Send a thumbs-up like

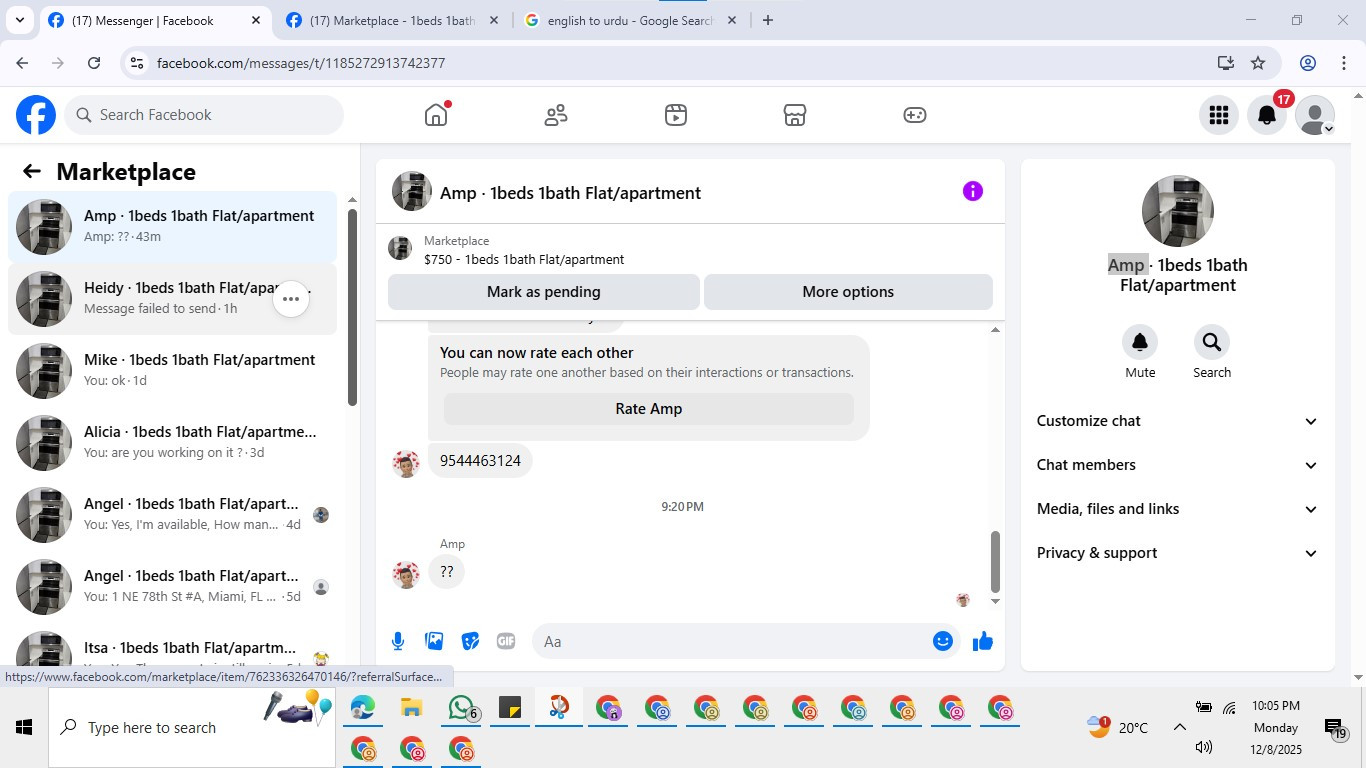tap(983, 641)
